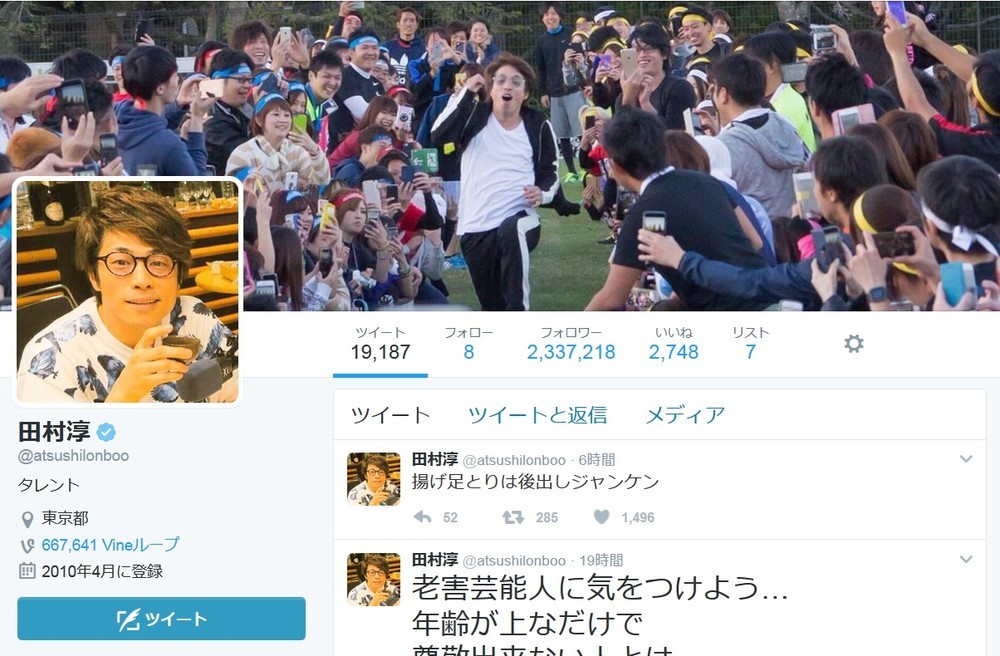Screen dimensions: 1000x656
Task: Click the 東京都 location pin icon
Action: tap(27, 519)
